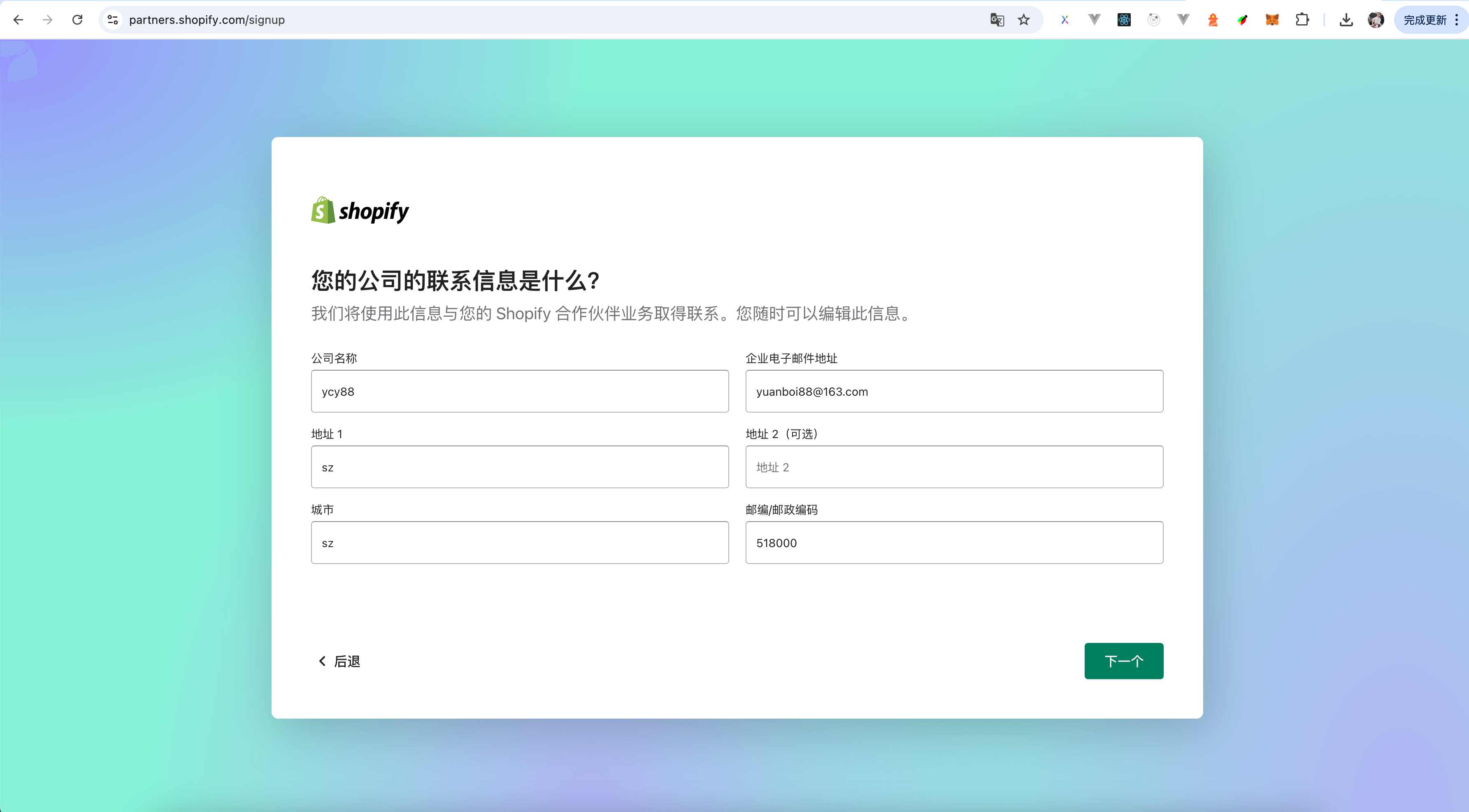The image size is (1469, 812).
Task: Open React Developer Tools extension
Action: (x=1123, y=20)
